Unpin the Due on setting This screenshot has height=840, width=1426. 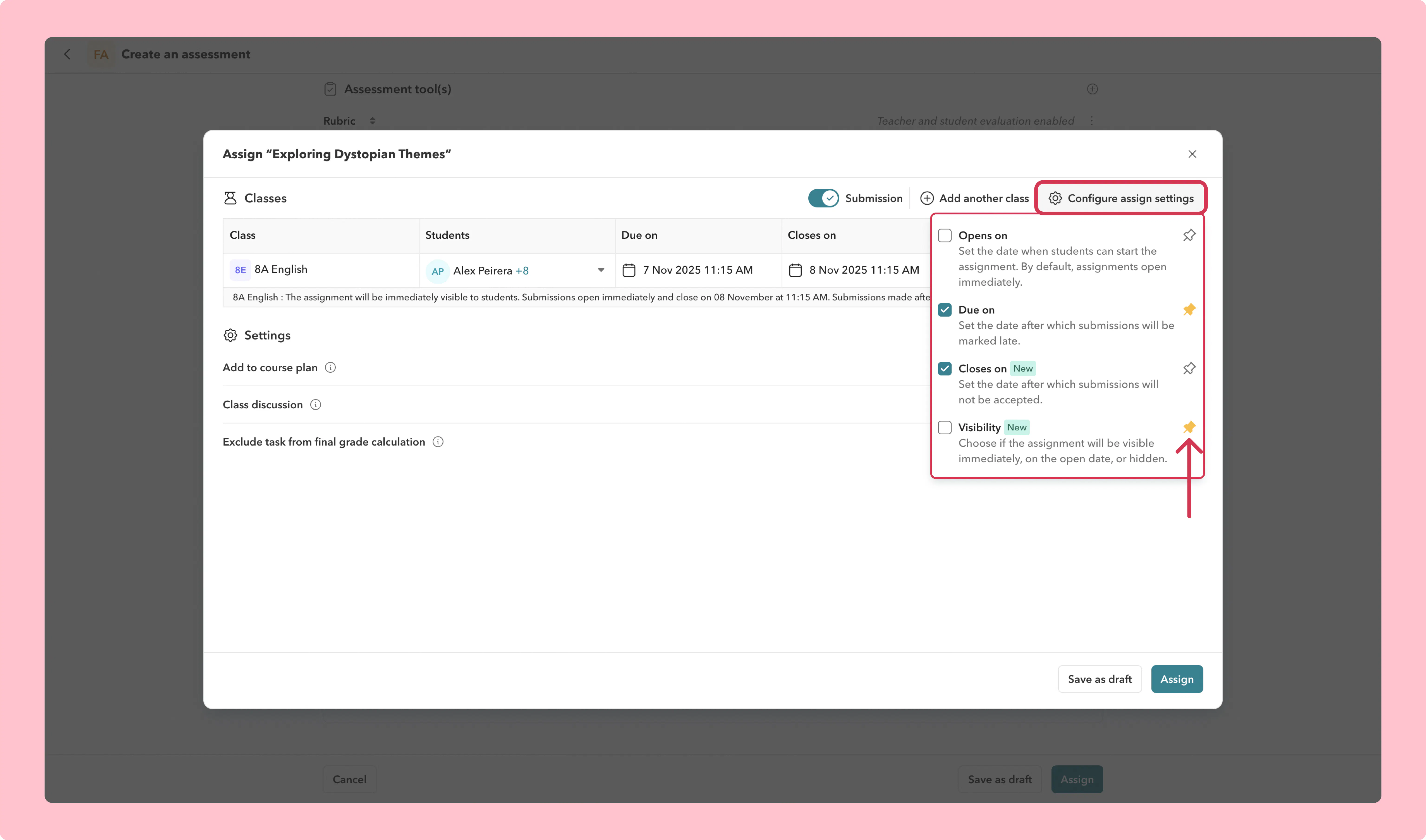(x=1189, y=310)
